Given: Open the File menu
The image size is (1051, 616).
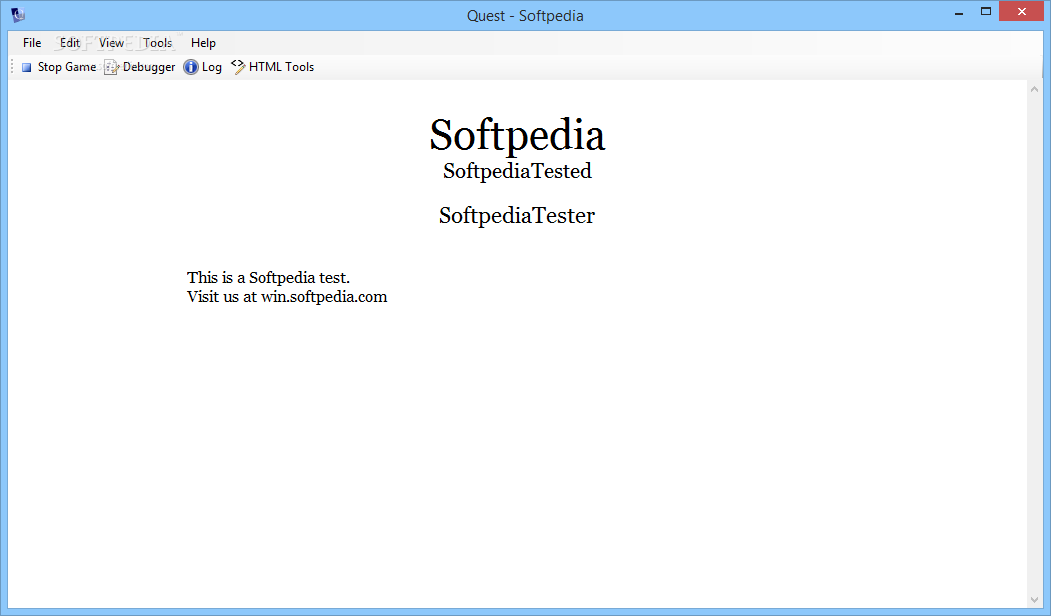Looking at the screenshot, I should click(32, 43).
